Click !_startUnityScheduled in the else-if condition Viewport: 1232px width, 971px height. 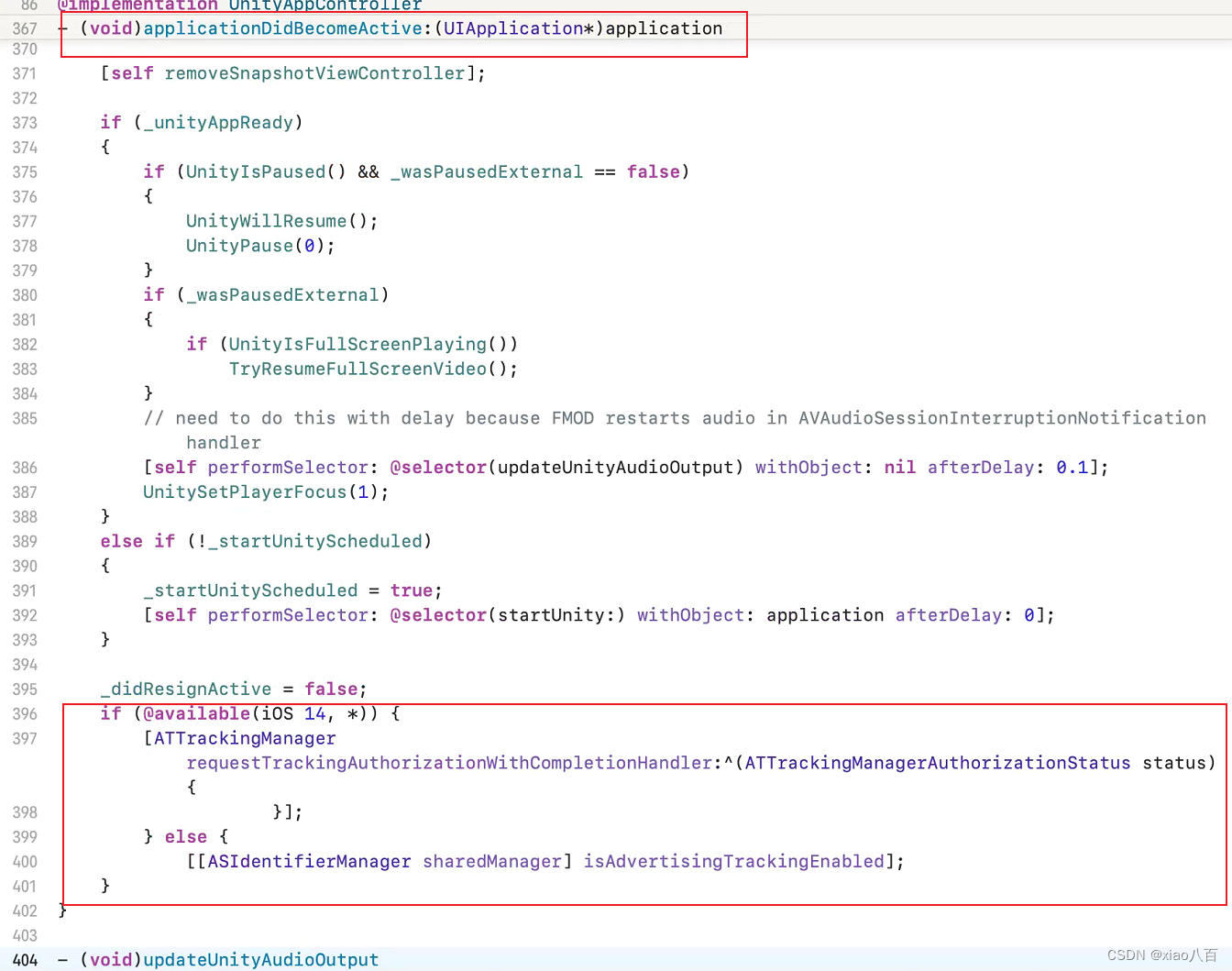click(309, 542)
